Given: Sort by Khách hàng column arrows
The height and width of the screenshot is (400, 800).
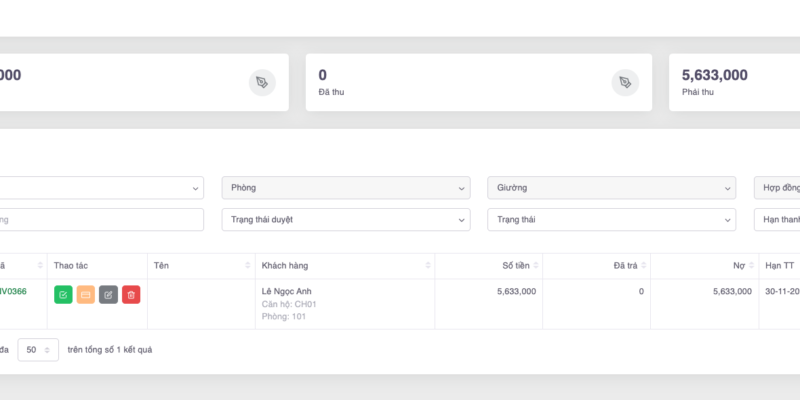Looking at the screenshot, I should (x=428, y=265).
